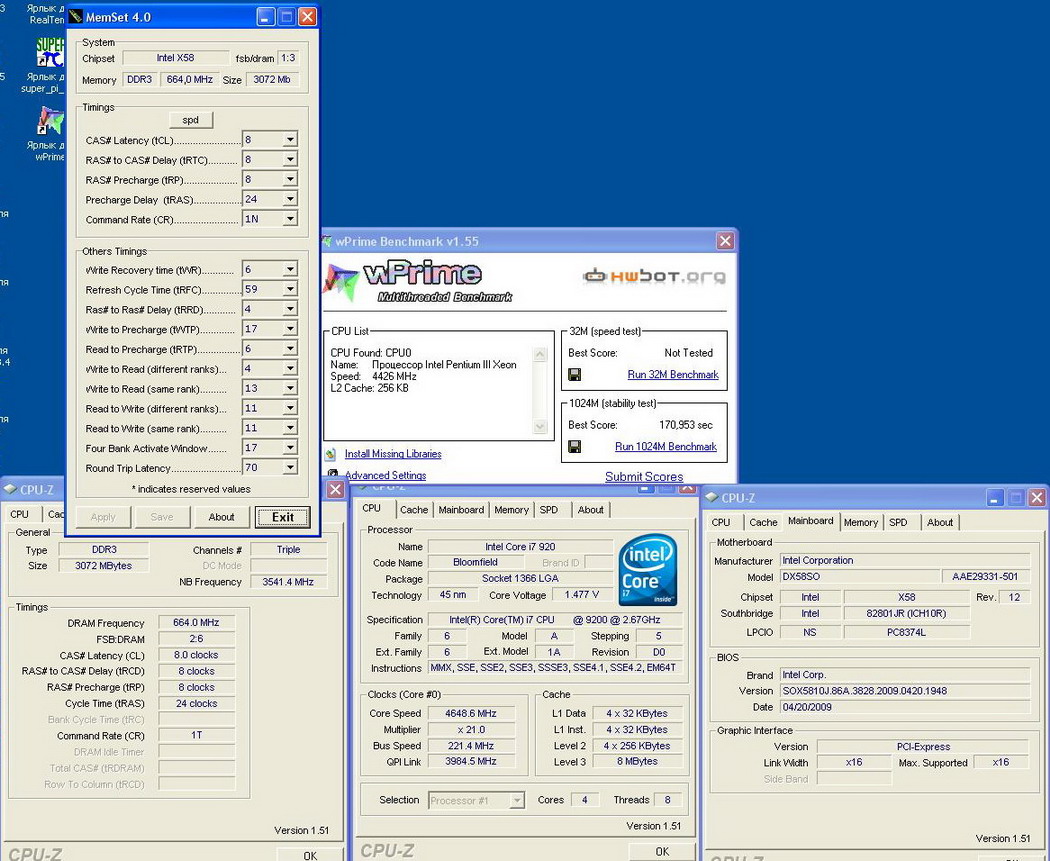Viewport: 1050px width, 861px height.
Task: Click the Advanced Settings link
Action: (x=385, y=475)
